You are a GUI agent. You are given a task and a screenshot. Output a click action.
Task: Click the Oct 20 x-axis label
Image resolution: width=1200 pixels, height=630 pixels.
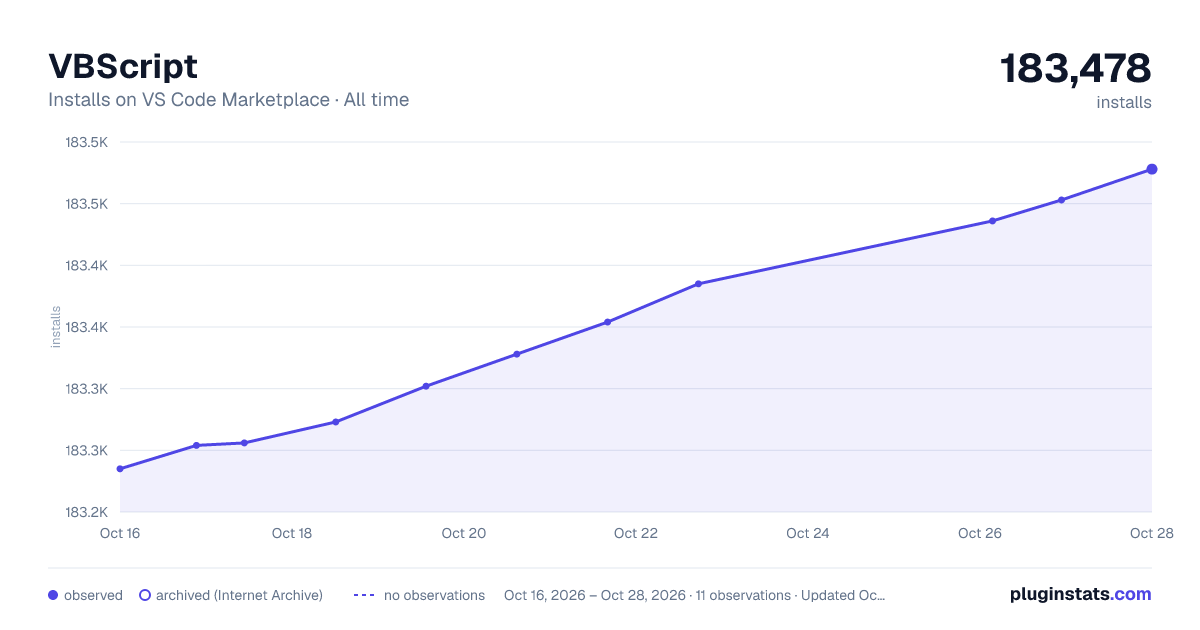(x=464, y=533)
